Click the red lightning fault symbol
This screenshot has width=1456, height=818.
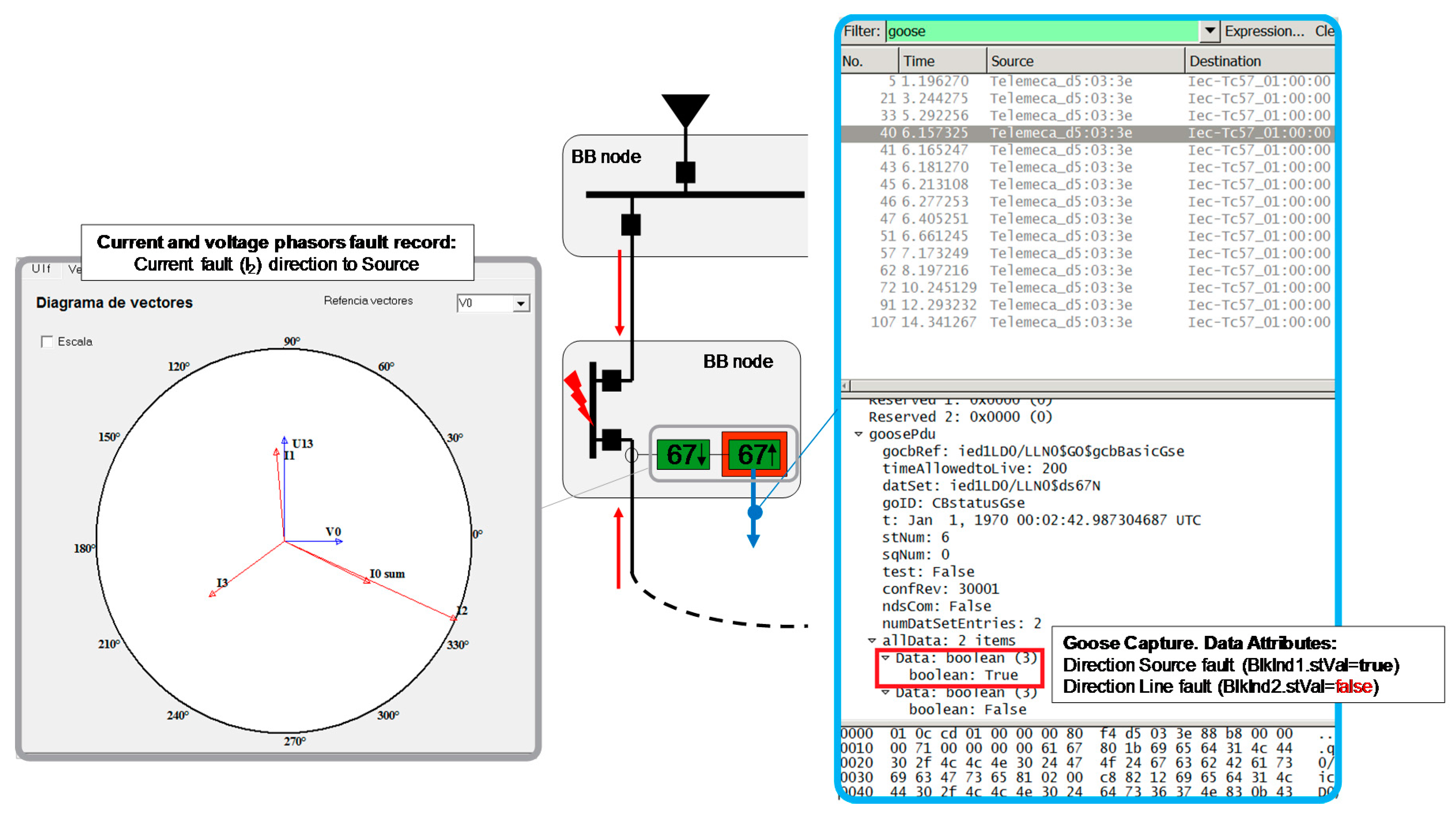(578, 396)
